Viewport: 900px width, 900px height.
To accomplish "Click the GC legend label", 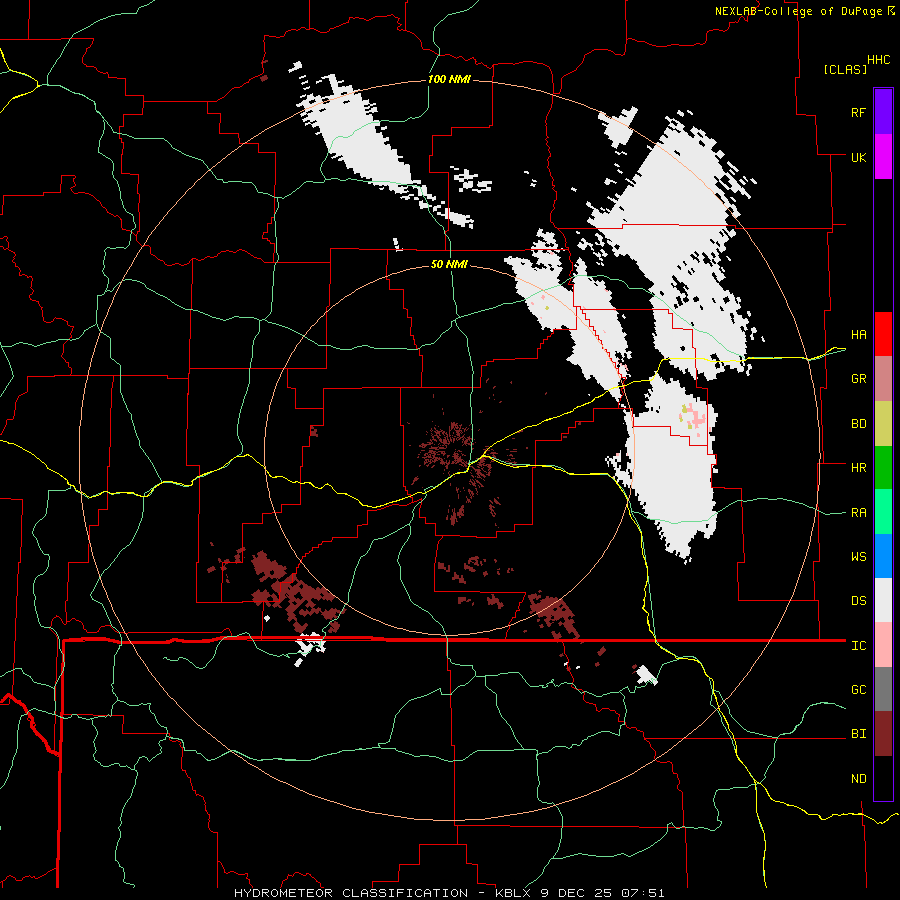I will (x=858, y=690).
